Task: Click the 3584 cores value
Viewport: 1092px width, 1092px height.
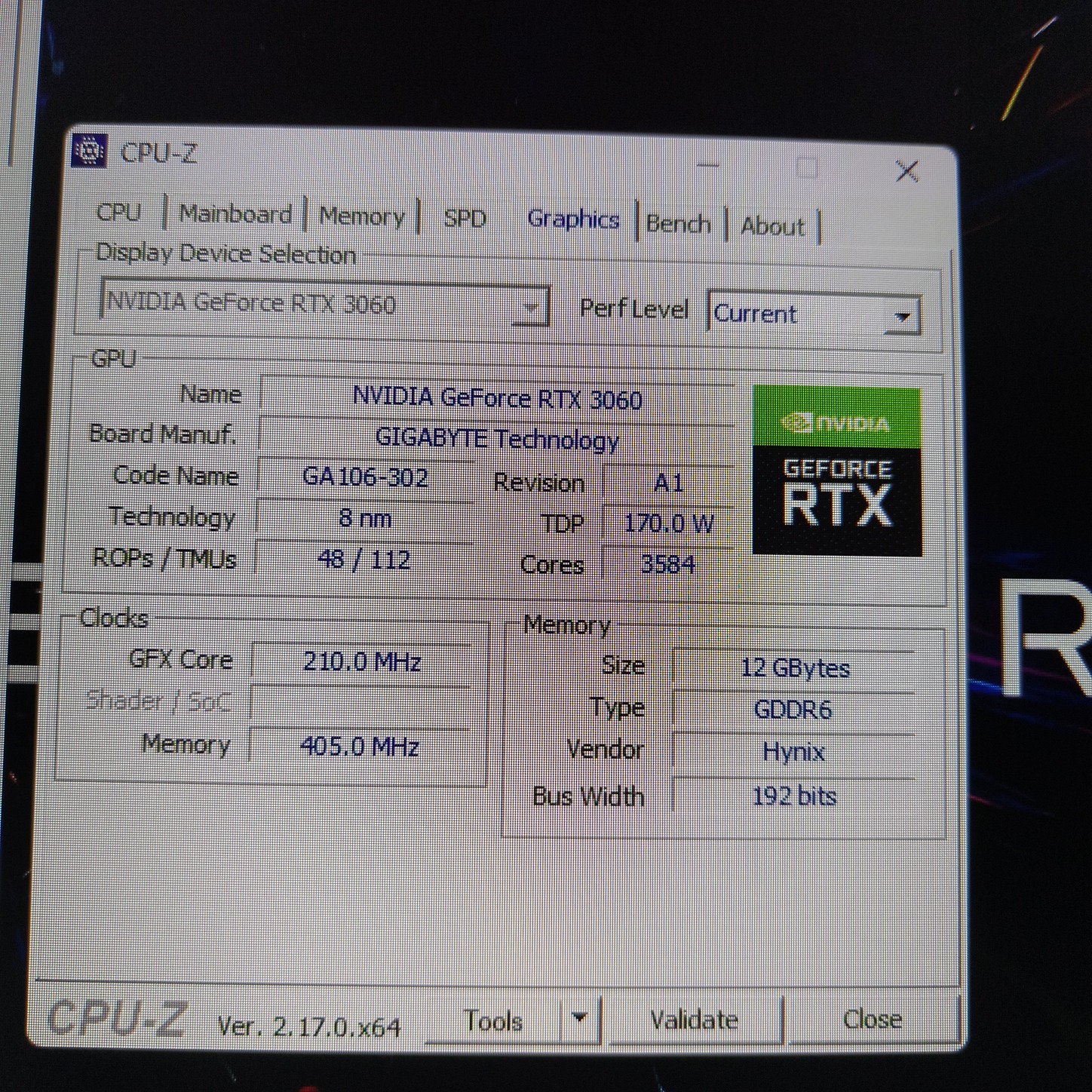Action: (x=667, y=563)
